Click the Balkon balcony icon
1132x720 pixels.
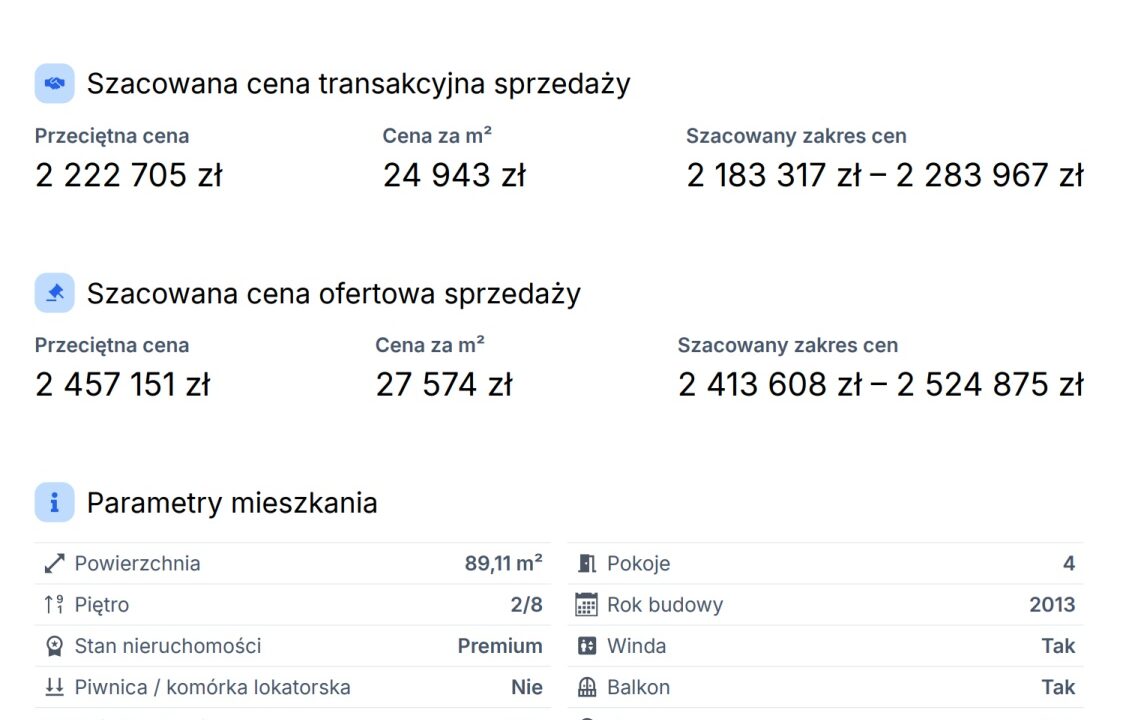[587, 687]
